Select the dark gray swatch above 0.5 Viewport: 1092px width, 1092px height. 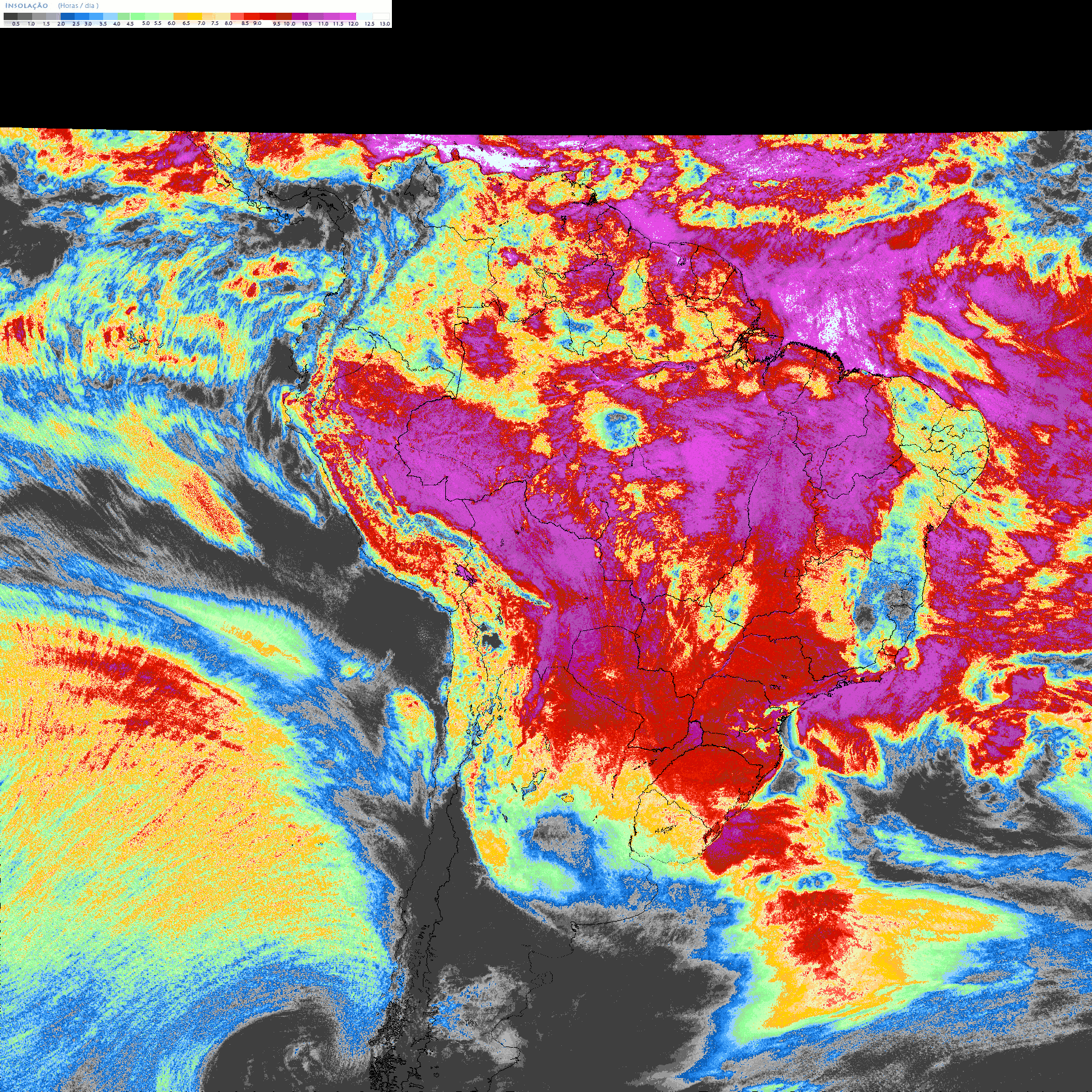click(x=10, y=16)
